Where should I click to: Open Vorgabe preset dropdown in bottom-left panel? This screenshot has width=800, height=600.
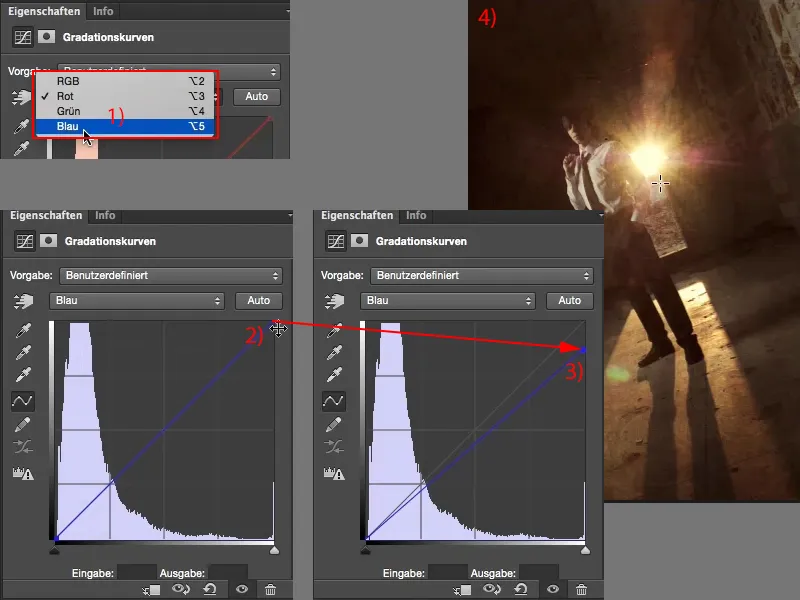pyautogui.click(x=170, y=275)
